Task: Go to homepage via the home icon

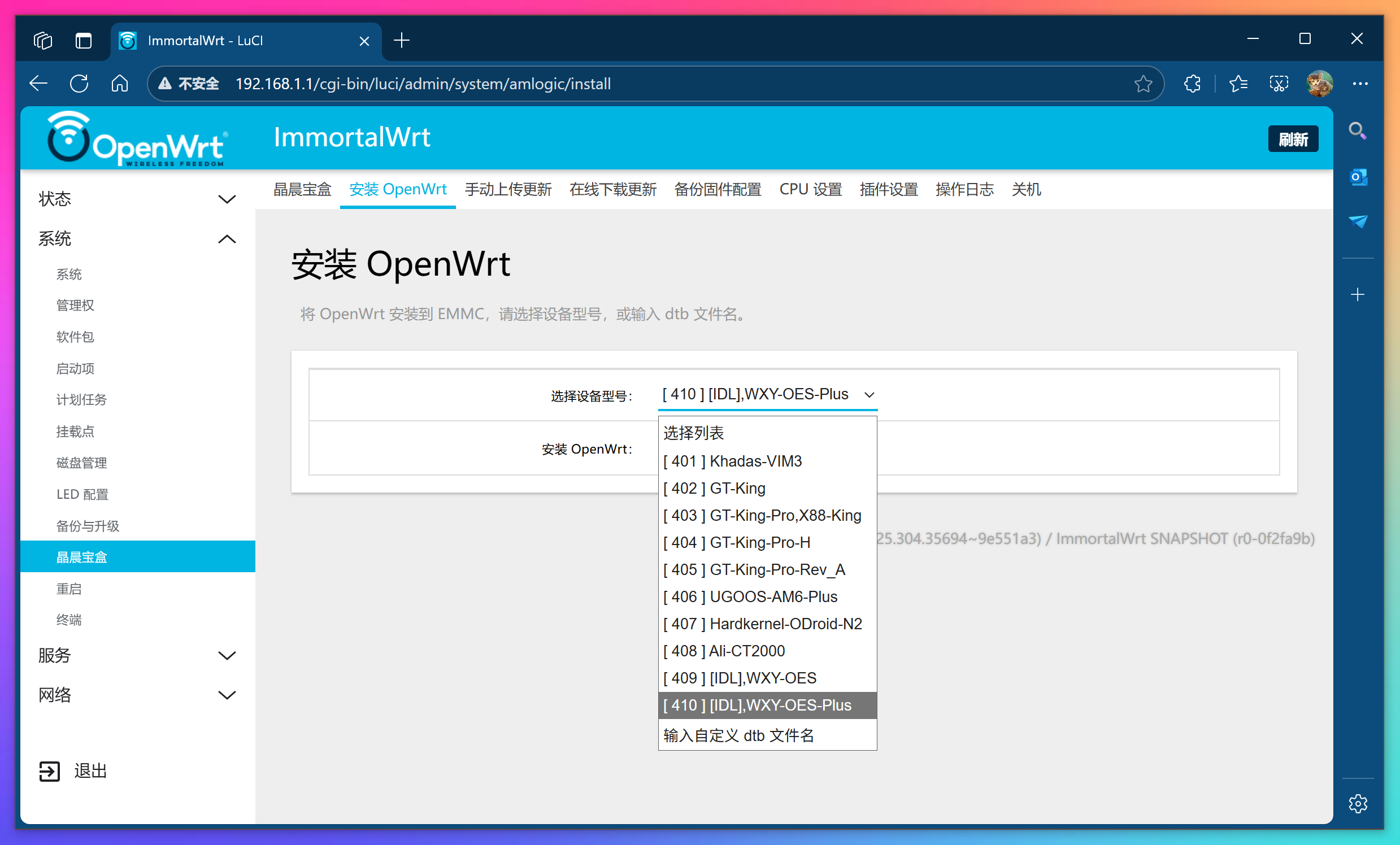Action: (x=120, y=83)
